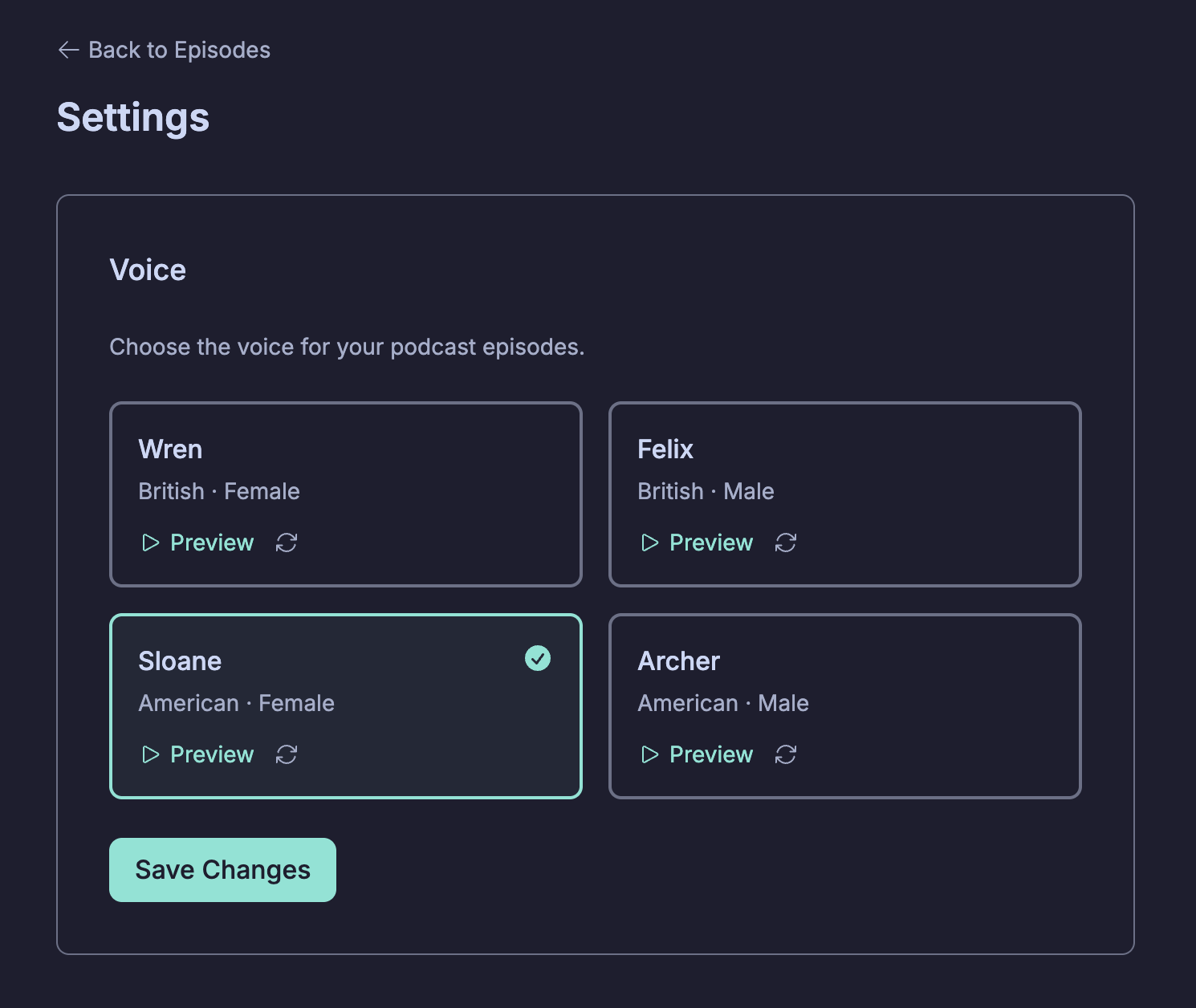The width and height of the screenshot is (1196, 1008).
Task: Click the Save Changes button
Action: tap(222, 870)
